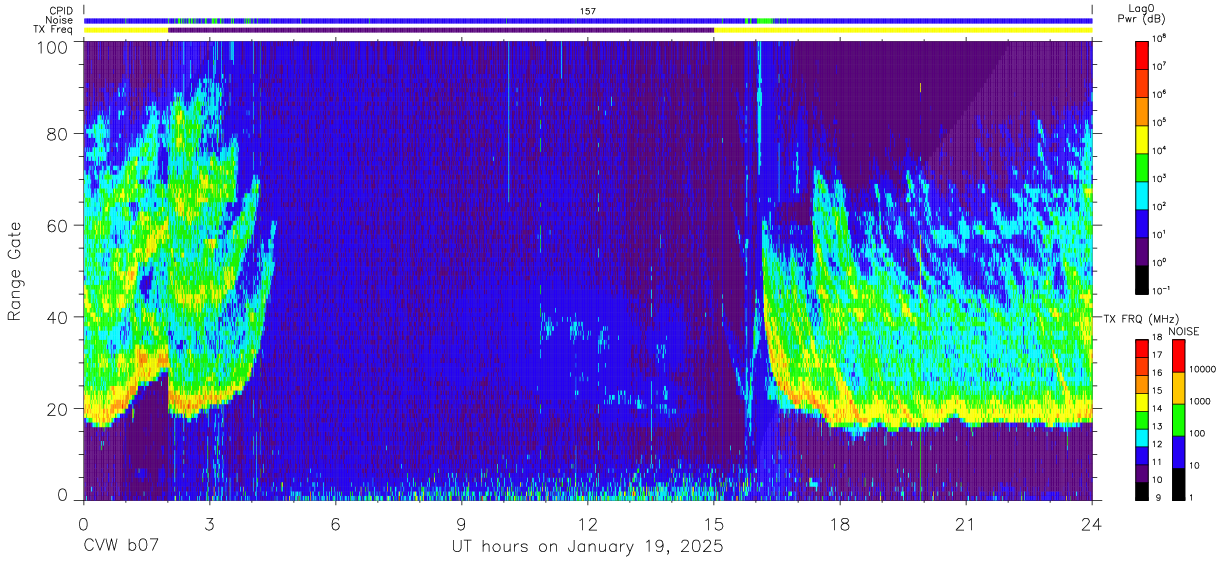Screen dimensions: 1228x567
Task: Click the purple section of the TX Freq strip
Action: tap(441, 30)
